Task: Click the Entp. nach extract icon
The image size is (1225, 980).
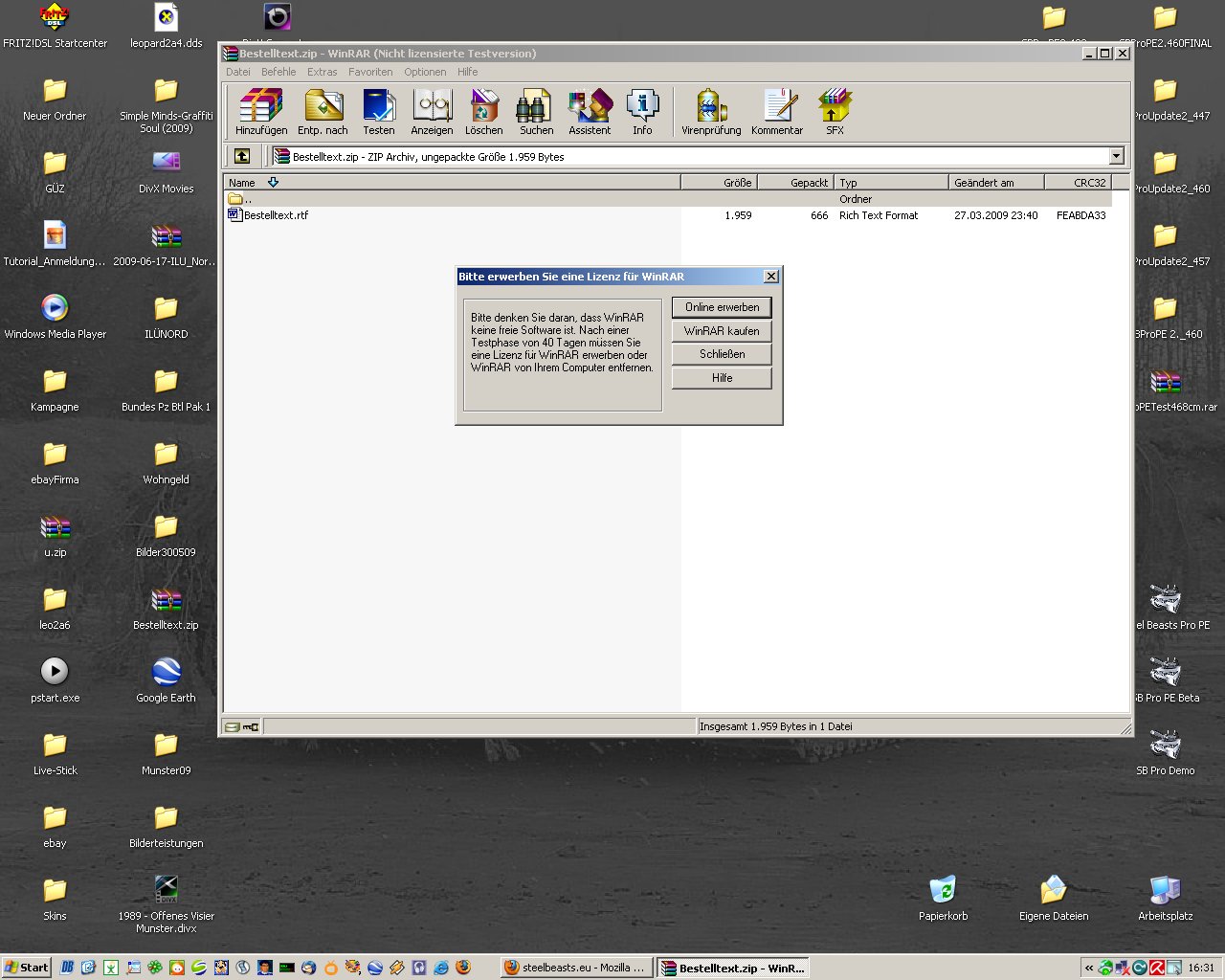Action: click(x=323, y=111)
